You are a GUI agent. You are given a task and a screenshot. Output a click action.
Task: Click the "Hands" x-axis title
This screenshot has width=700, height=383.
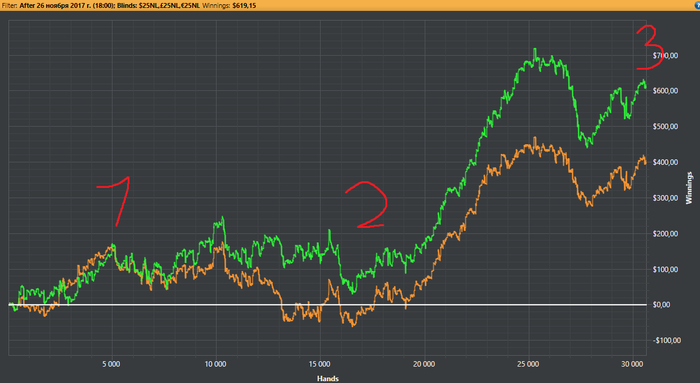coord(328,379)
